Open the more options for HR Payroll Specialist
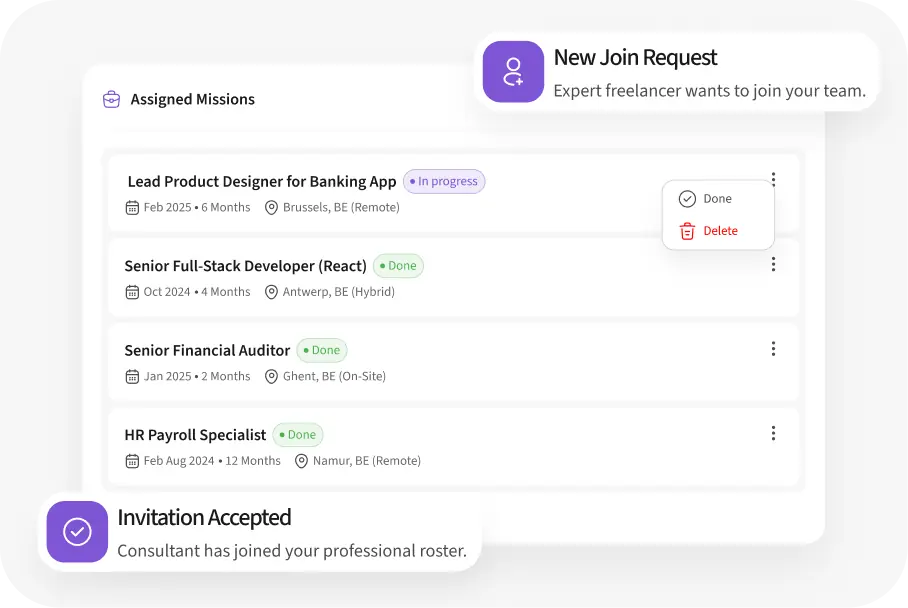Screen dimensions: 908x608 pos(773,433)
